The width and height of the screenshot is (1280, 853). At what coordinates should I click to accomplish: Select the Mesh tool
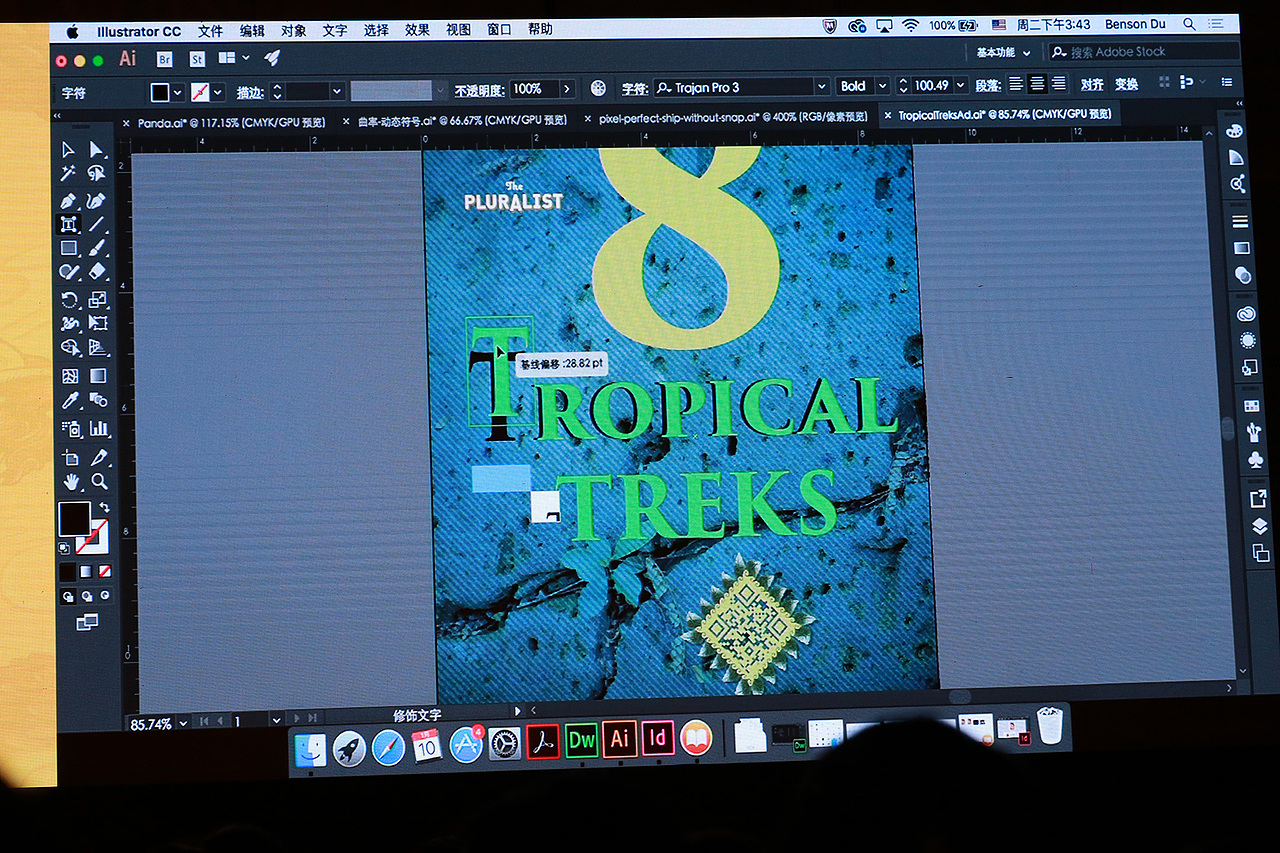click(70, 376)
